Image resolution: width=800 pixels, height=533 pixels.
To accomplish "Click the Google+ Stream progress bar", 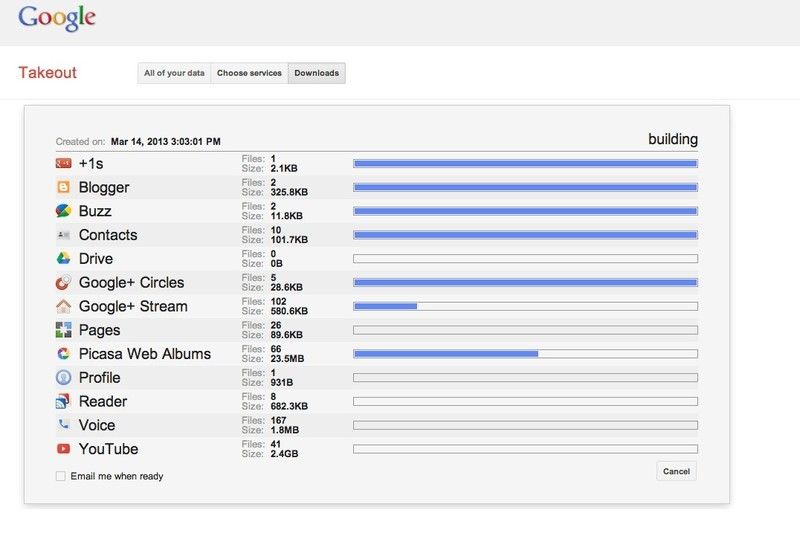I will (525, 306).
